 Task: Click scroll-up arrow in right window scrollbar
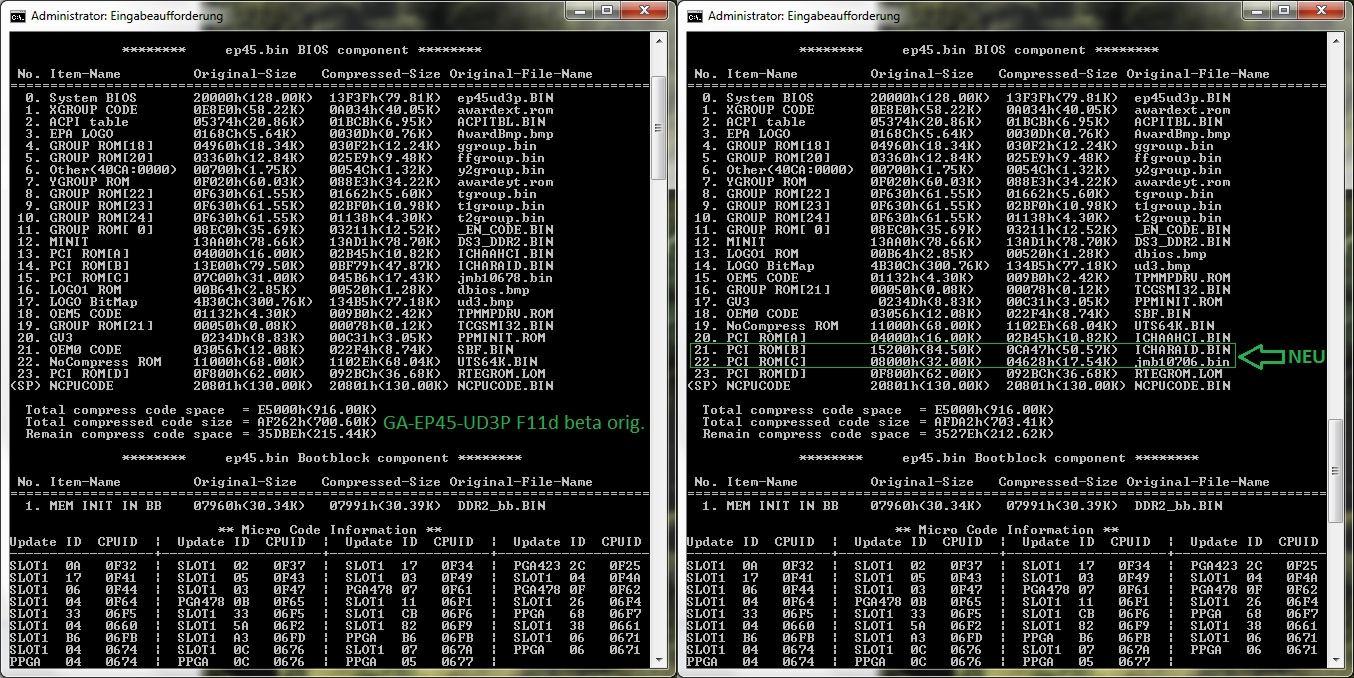pos(1336,41)
